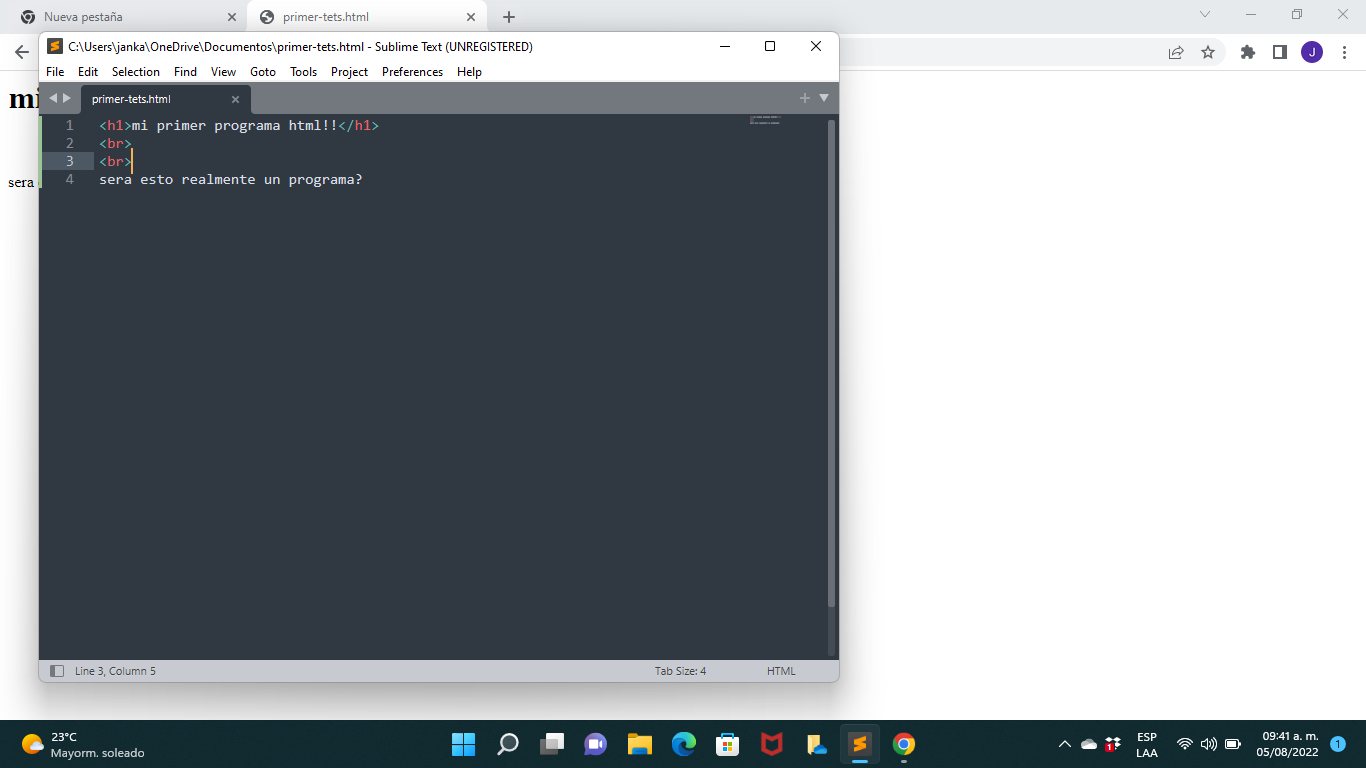Open the Selection menu
Image resolution: width=1366 pixels, height=768 pixels.
136,72
